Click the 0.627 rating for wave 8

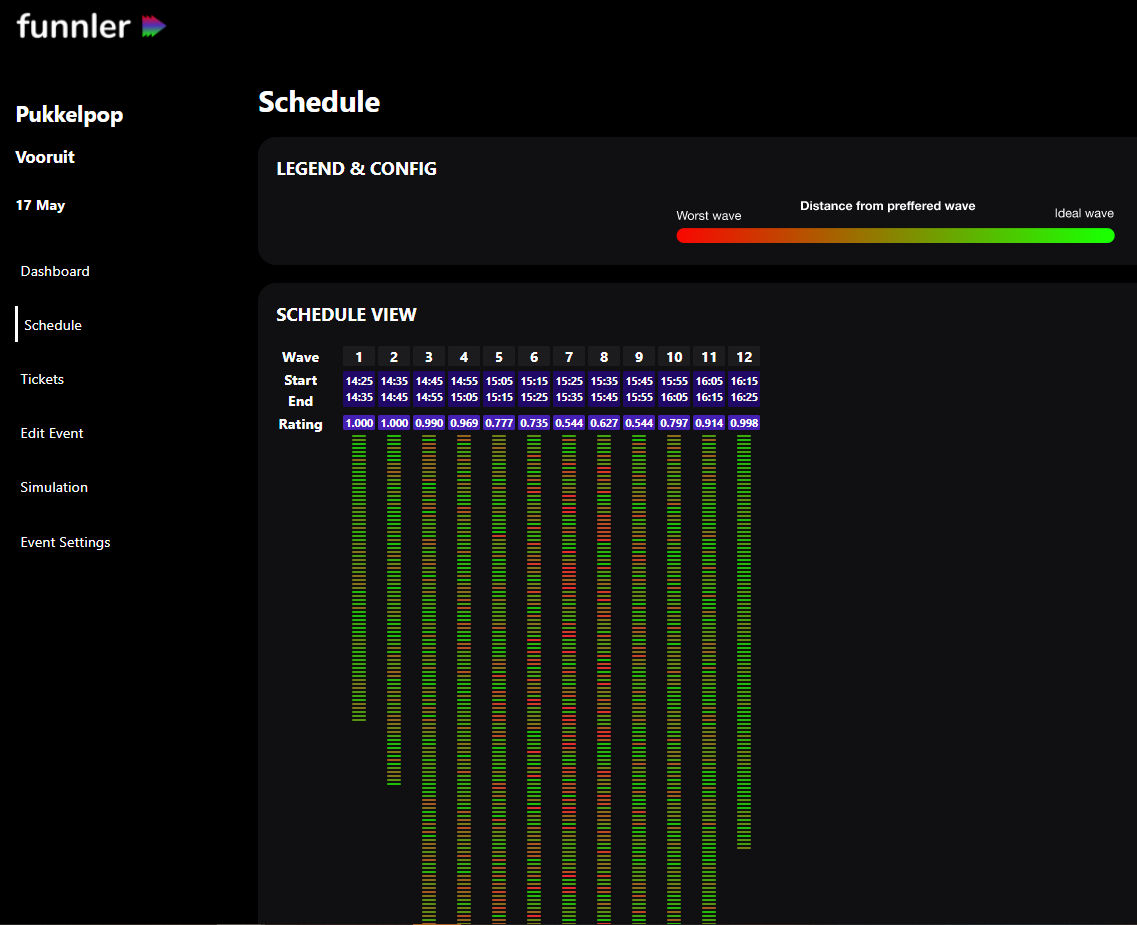[604, 423]
